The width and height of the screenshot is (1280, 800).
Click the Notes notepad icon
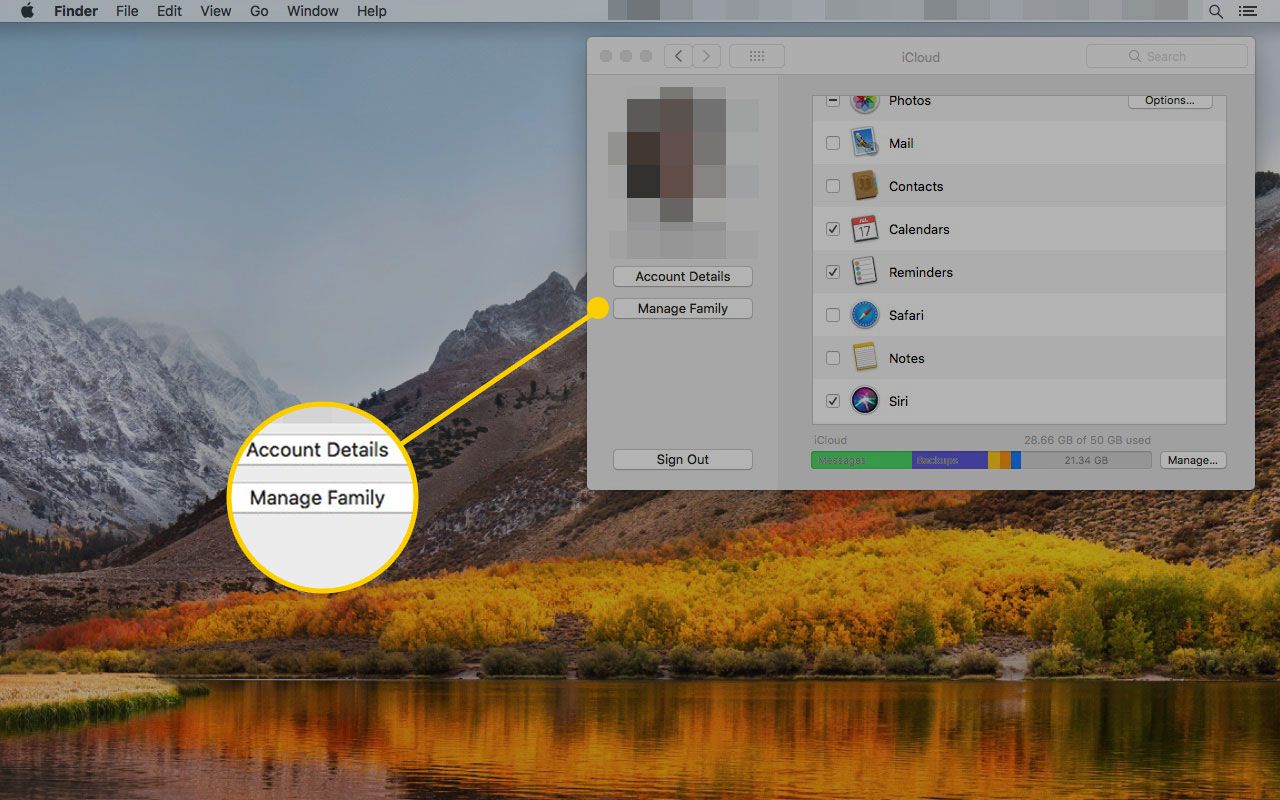coord(864,358)
